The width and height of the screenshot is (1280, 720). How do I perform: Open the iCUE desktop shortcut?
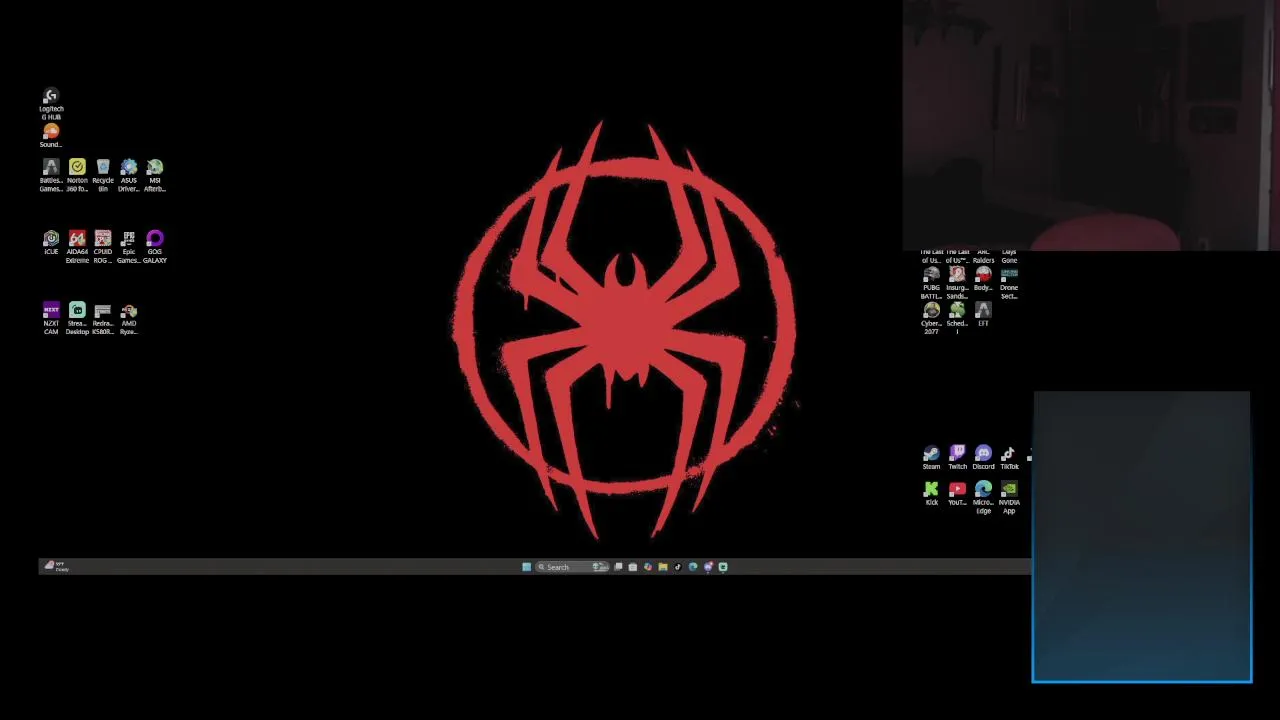pyautogui.click(x=51, y=244)
